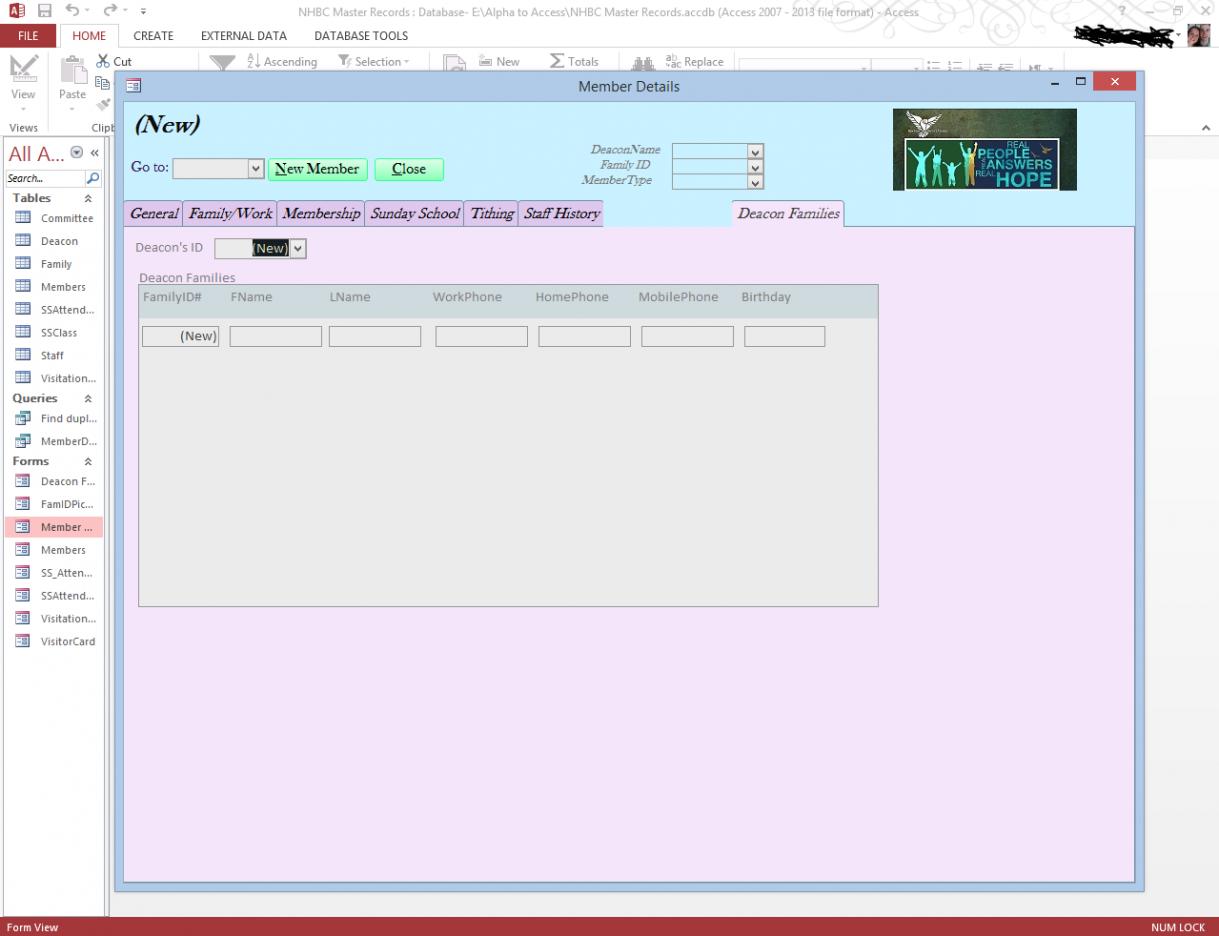Click the Real People Real Hope banner image
Screen dimensions: 1219x936
985,149
